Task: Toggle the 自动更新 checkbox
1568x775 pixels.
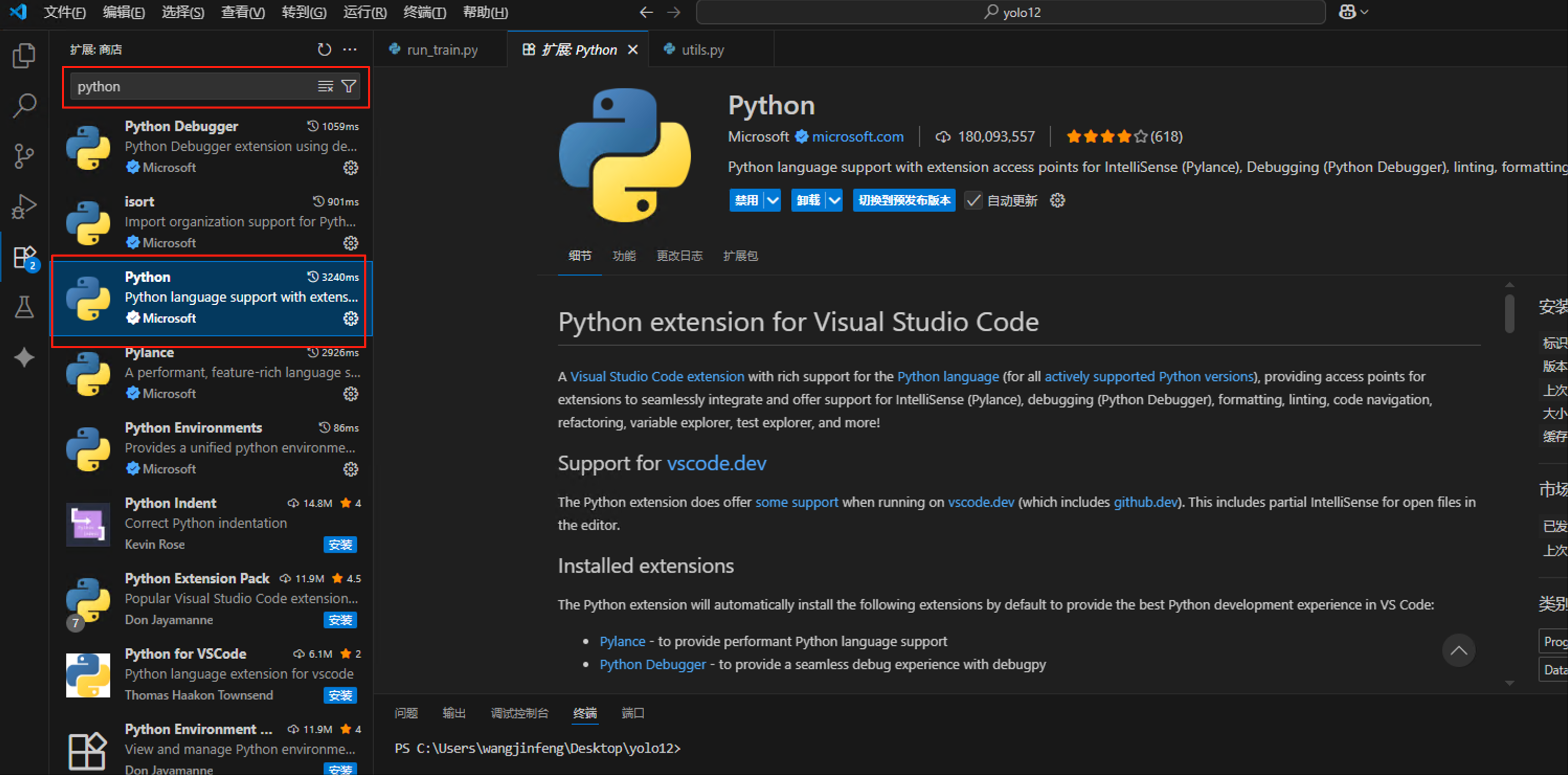Action: point(973,200)
